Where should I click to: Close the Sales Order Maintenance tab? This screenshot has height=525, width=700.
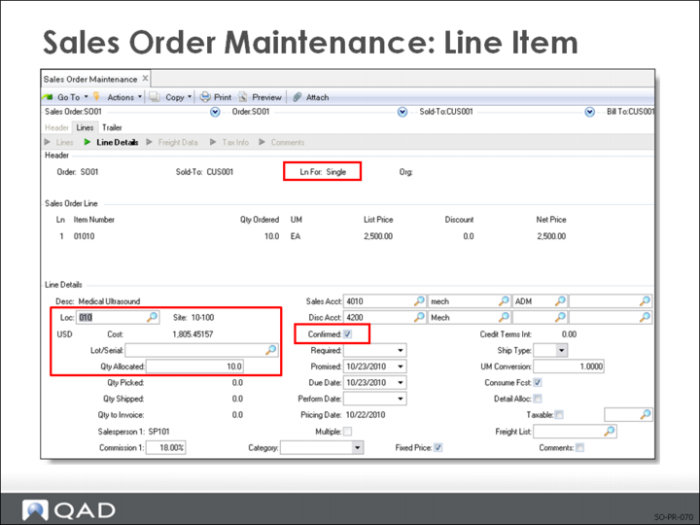tap(145, 79)
